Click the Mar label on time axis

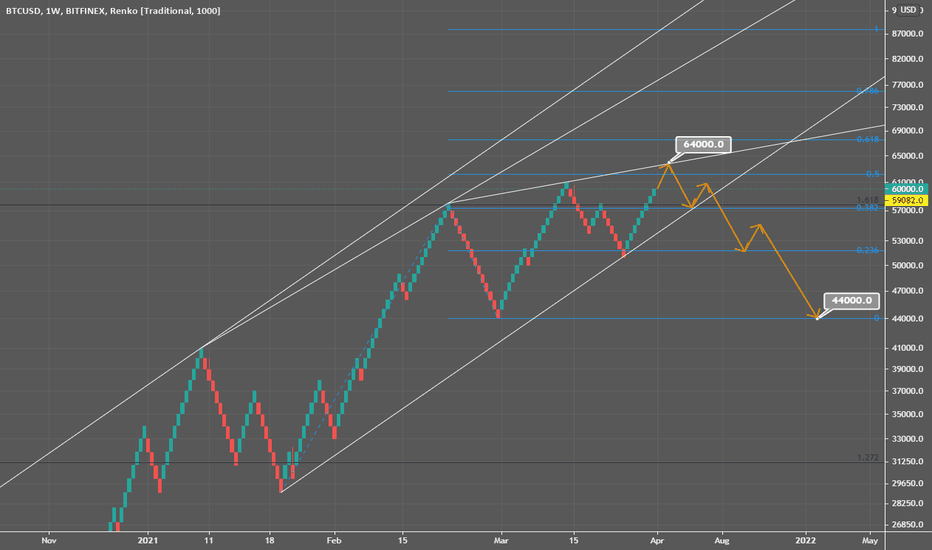pos(501,540)
